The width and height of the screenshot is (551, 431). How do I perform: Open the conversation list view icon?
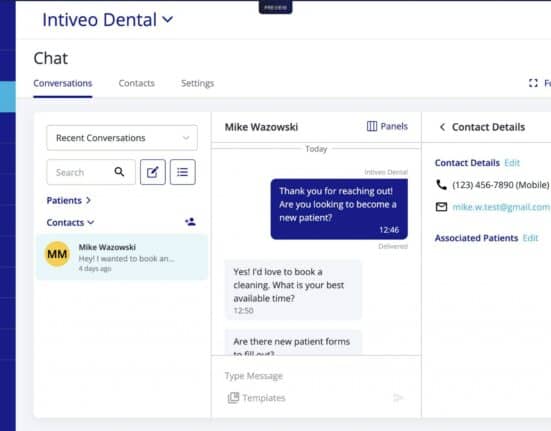[182, 172]
